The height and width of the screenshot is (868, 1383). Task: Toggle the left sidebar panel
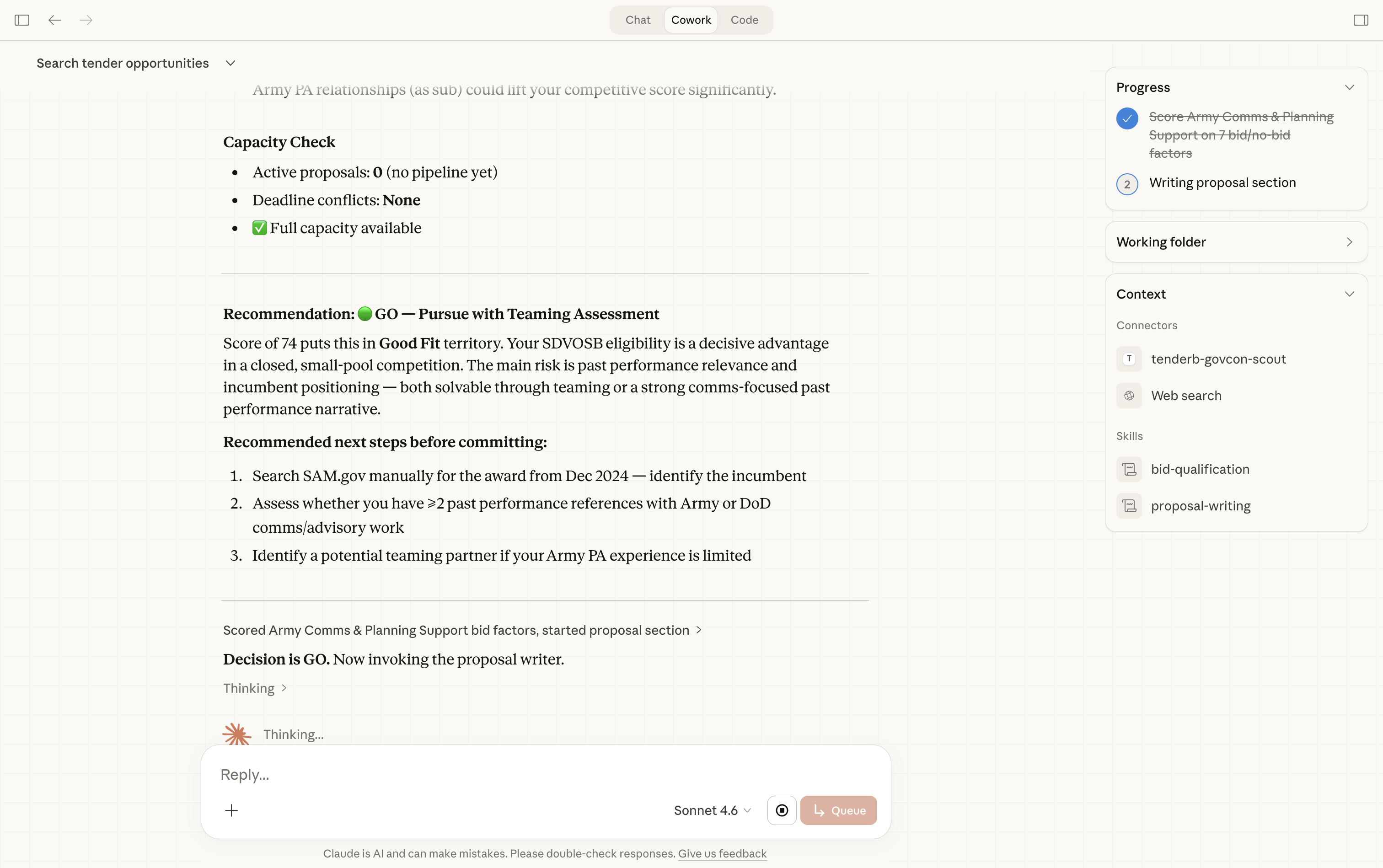click(21, 20)
